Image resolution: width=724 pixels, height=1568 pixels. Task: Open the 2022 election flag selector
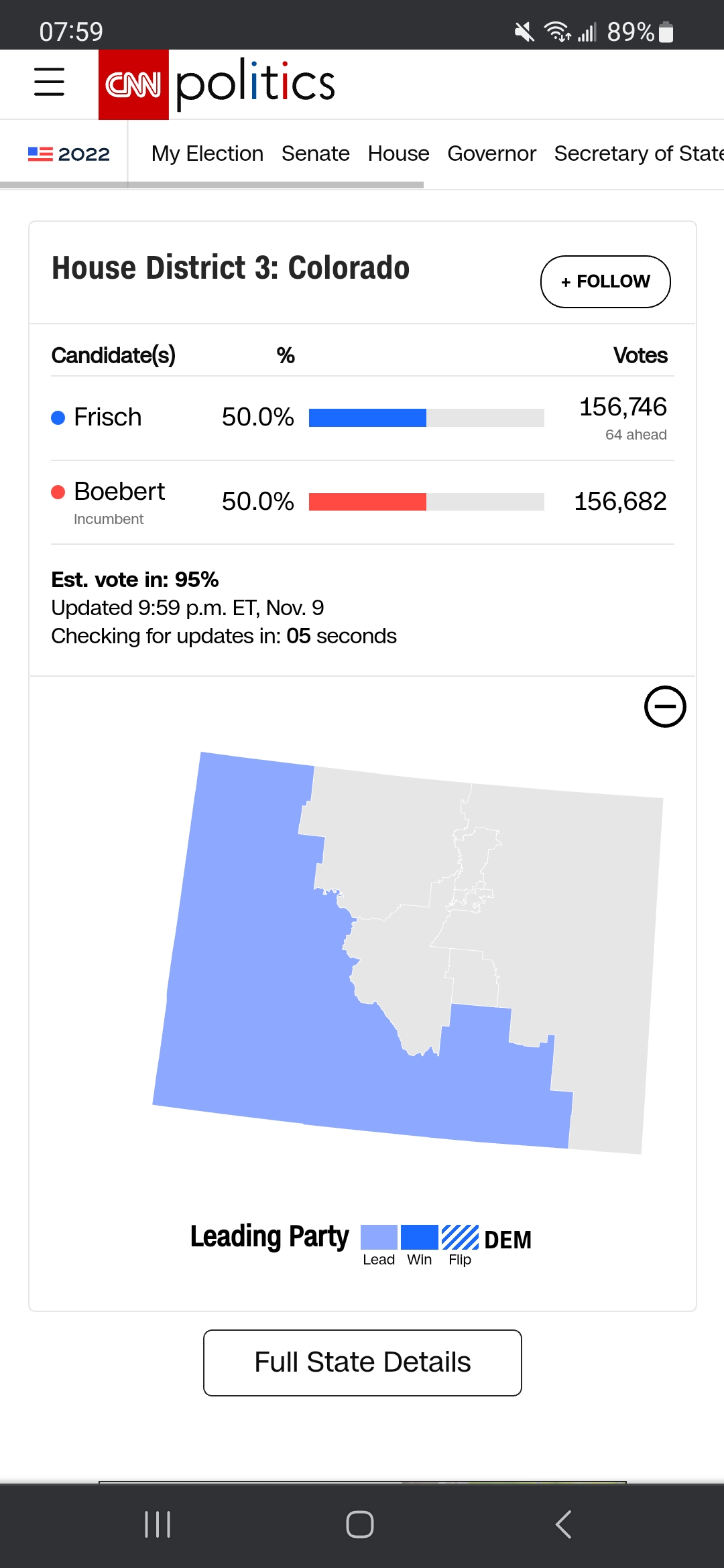(68, 154)
